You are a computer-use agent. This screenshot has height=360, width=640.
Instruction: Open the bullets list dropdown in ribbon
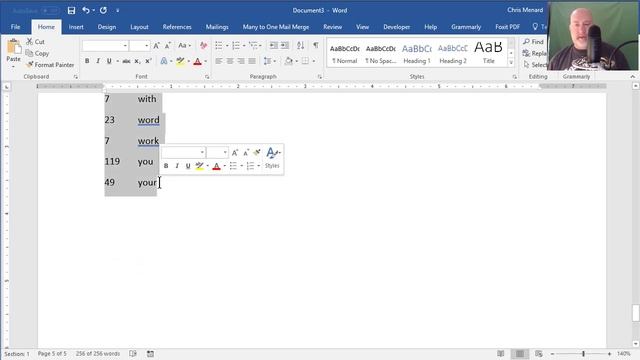(227, 46)
